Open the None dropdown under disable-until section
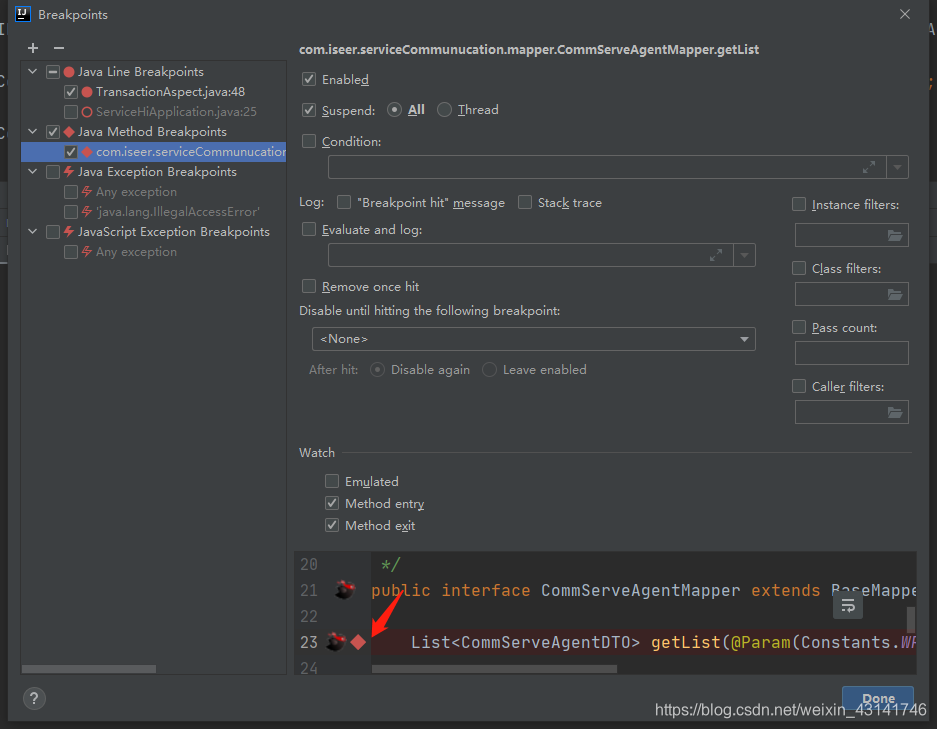This screenshot has height=729, width=937. pyautogui.click(x=744, y=340)
